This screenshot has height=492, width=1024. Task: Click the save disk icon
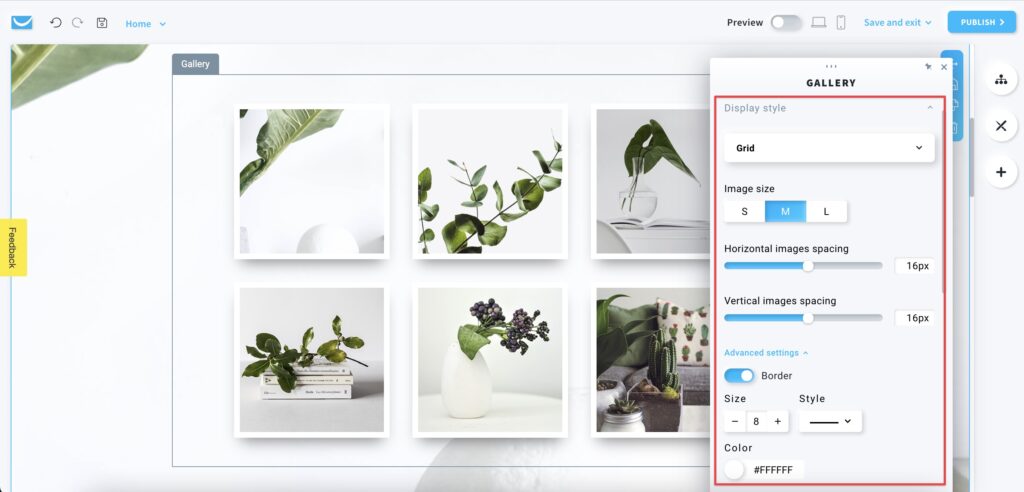coord(102,23)
